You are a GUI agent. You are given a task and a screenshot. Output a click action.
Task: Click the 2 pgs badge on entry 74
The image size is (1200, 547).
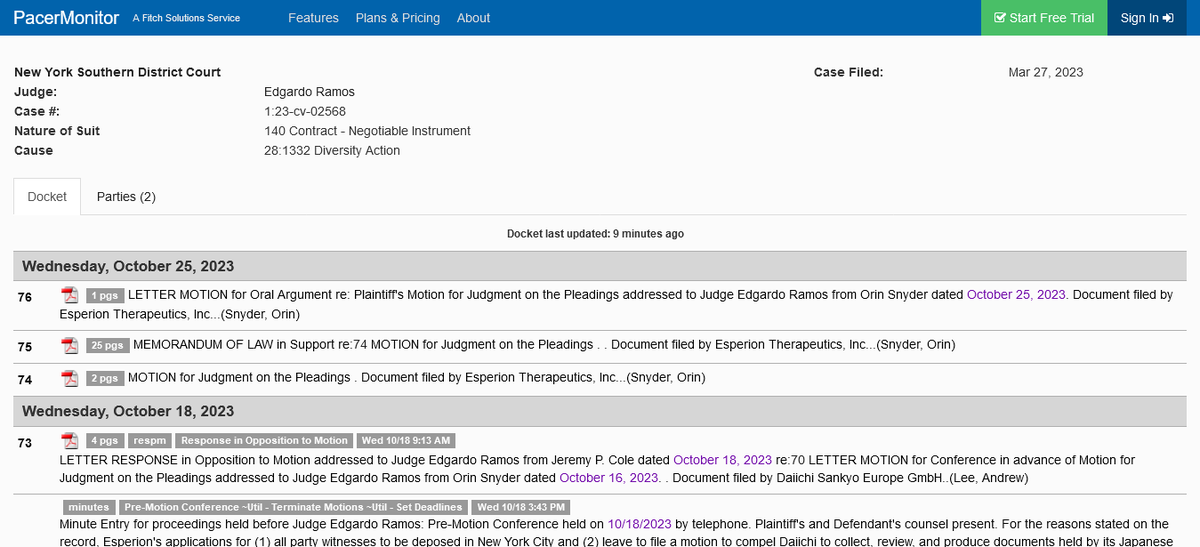click(x=104, y=378)
